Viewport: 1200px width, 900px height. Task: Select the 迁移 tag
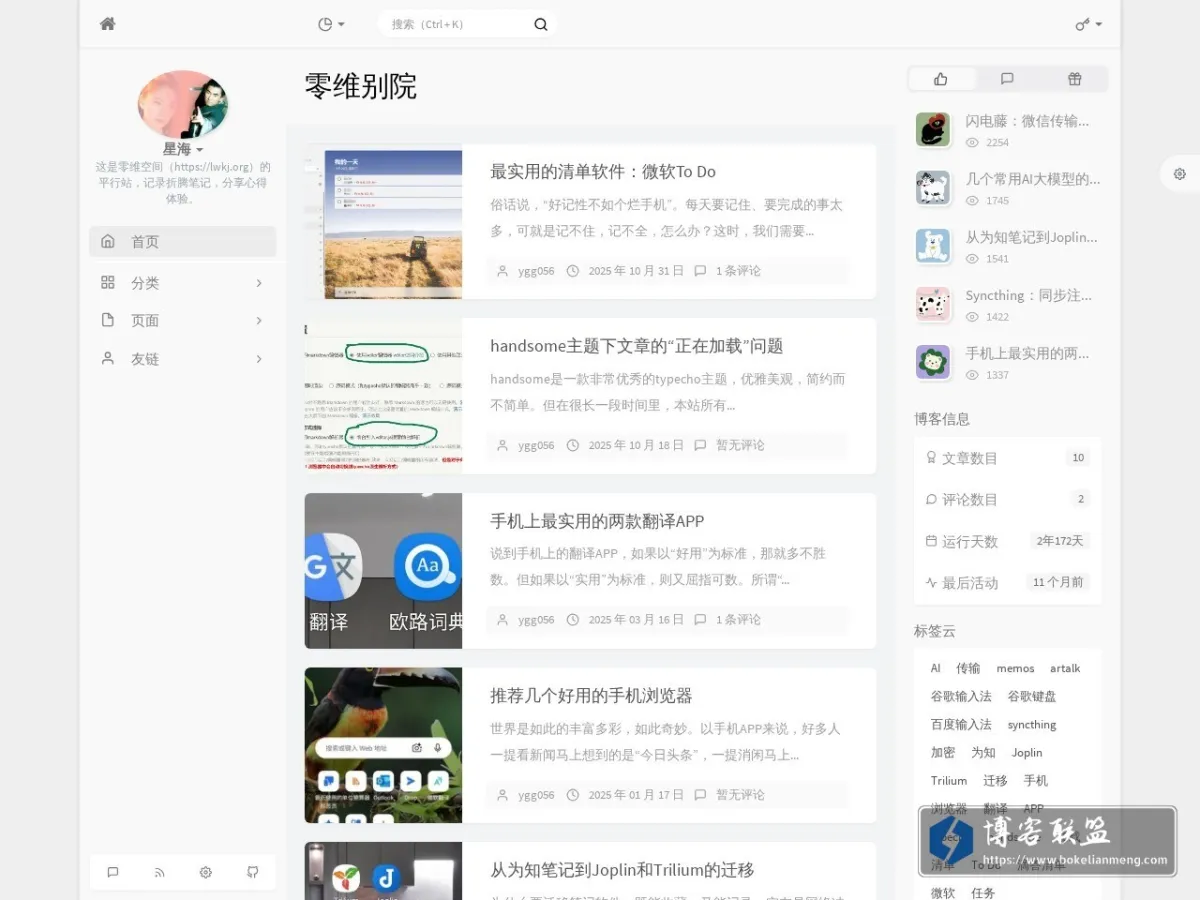995,780
